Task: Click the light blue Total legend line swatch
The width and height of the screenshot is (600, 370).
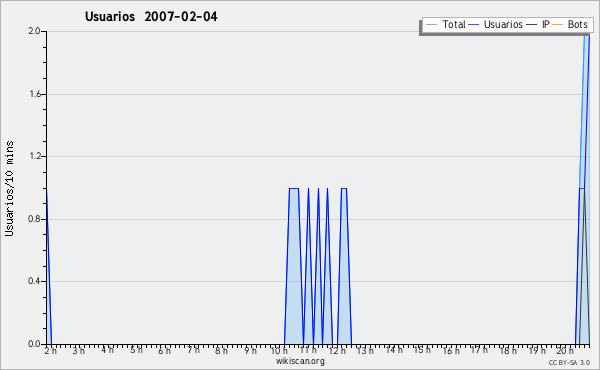Action: [x=431, y=25]
